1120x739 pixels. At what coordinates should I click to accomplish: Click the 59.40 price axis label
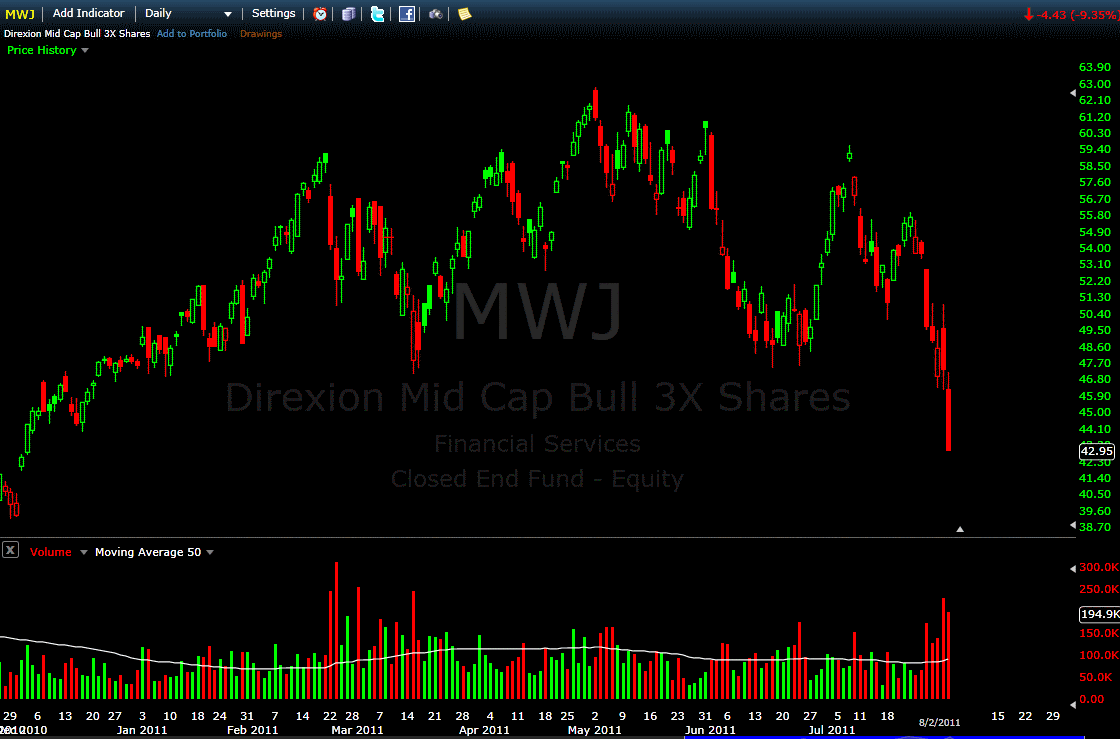1095,149
